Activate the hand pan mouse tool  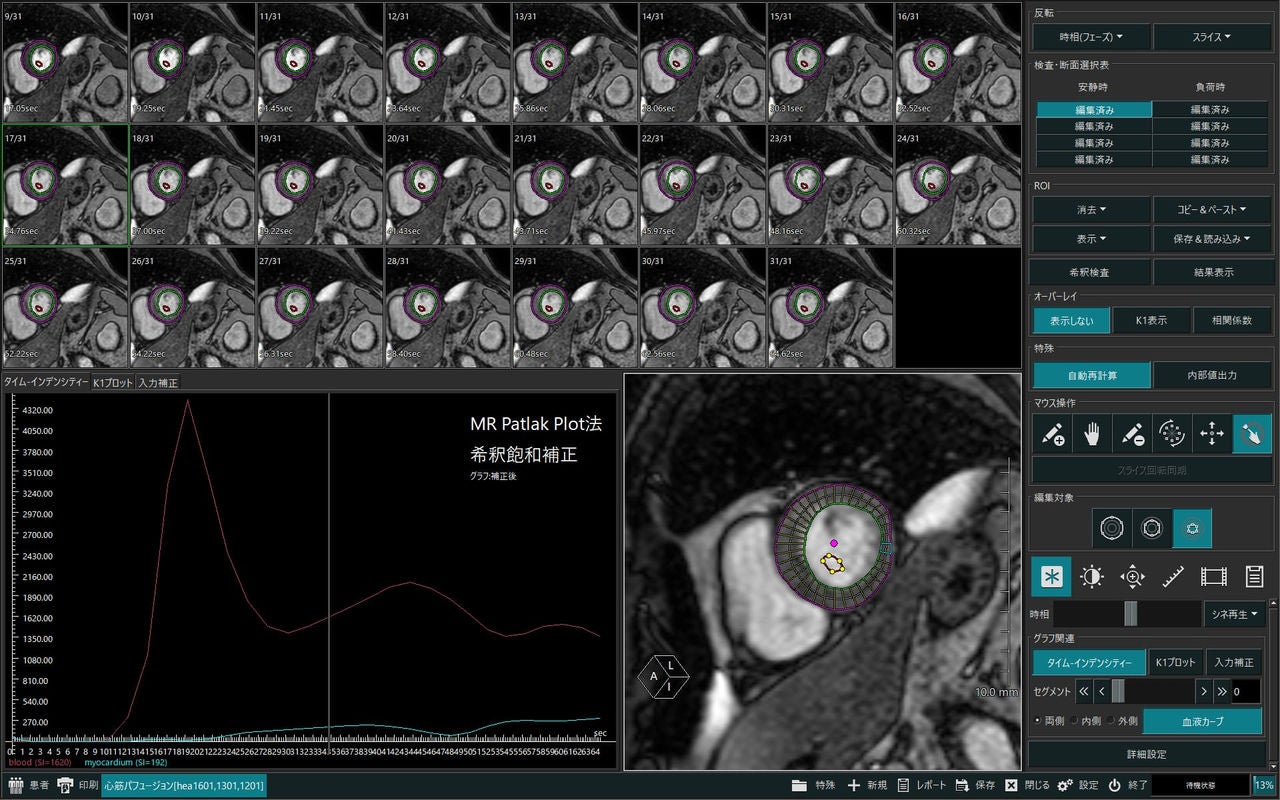tap(1092, 434)
